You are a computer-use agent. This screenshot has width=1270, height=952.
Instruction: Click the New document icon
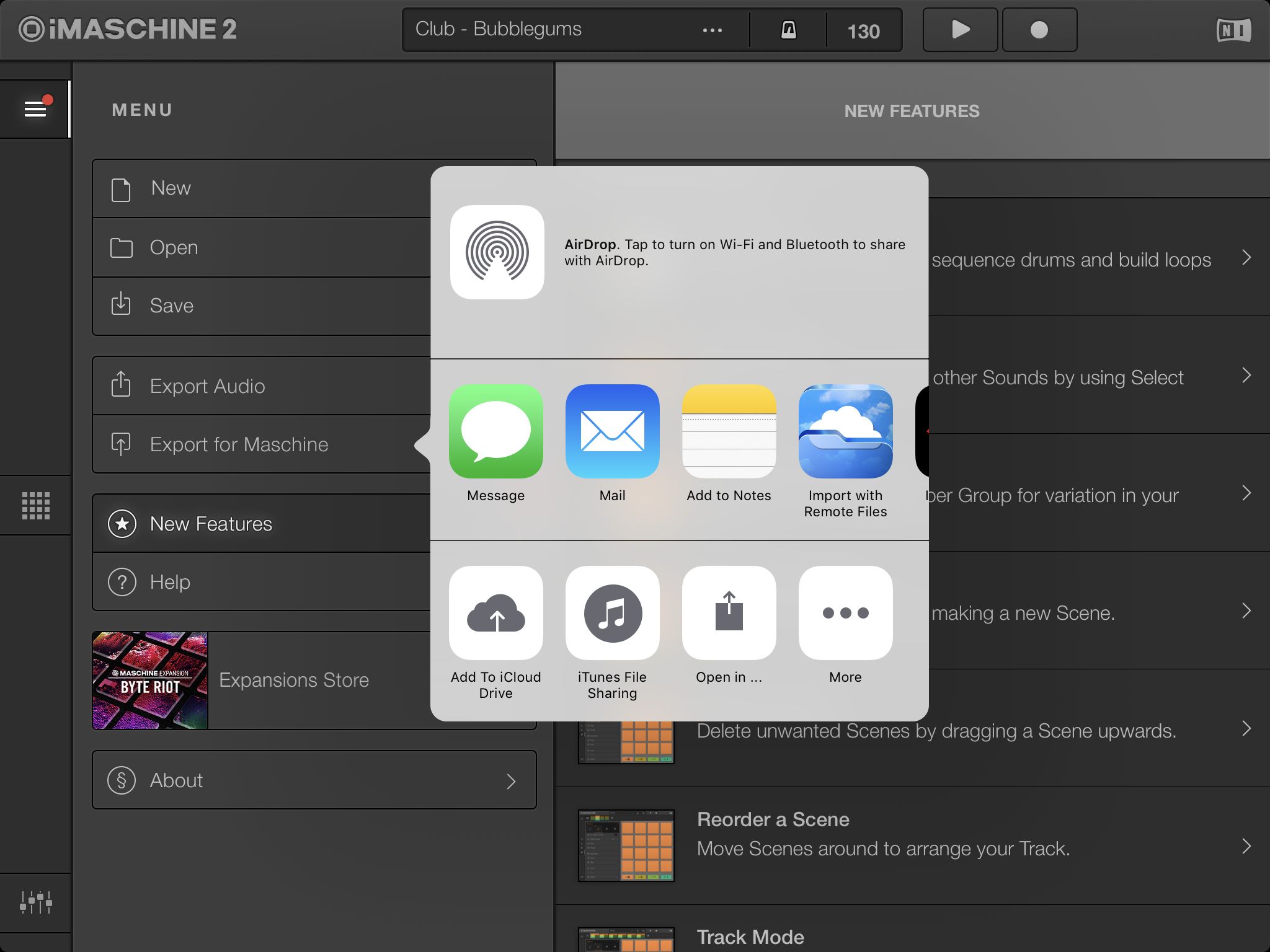[x=121, y=189]
